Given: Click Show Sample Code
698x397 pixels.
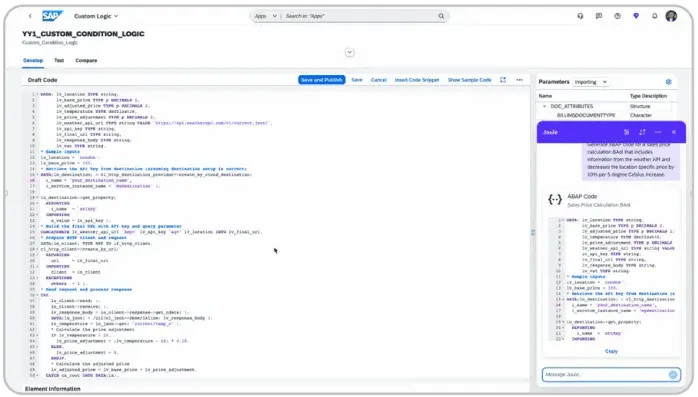Looking at the screenshot, I should pos(469,80).
